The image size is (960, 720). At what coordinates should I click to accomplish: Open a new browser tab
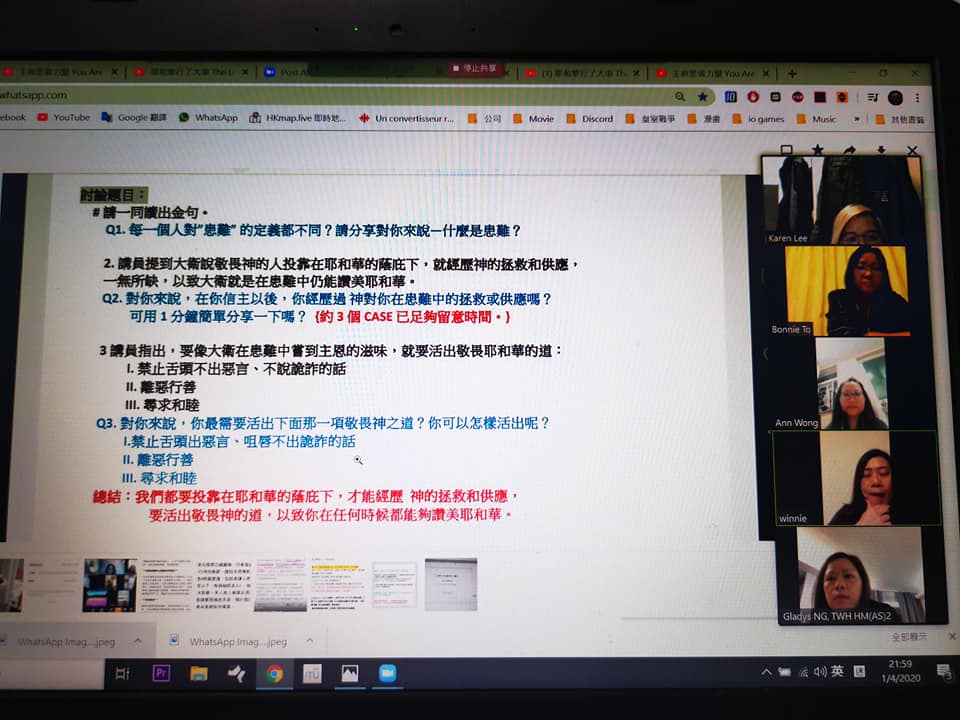[792, 73]
